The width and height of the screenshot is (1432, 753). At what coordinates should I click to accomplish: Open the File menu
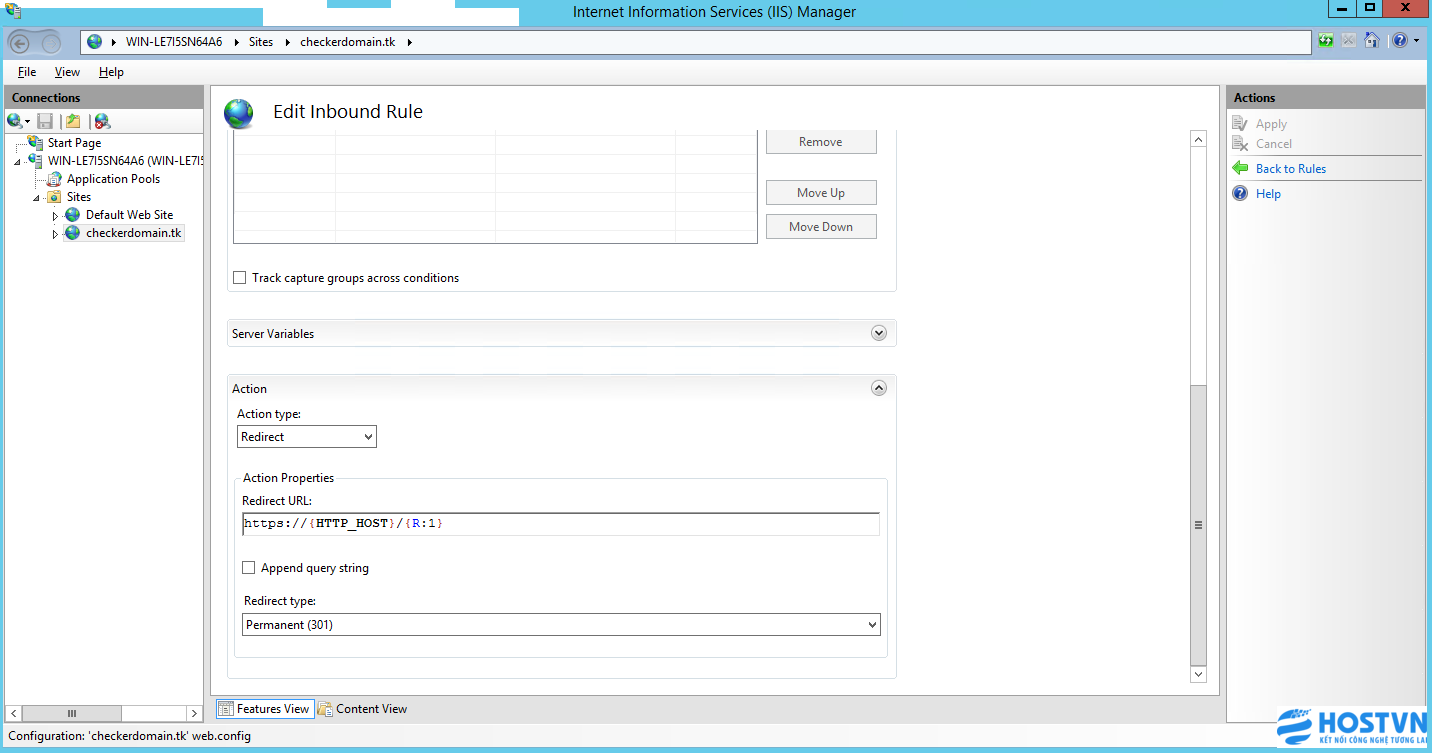[27, 72]
